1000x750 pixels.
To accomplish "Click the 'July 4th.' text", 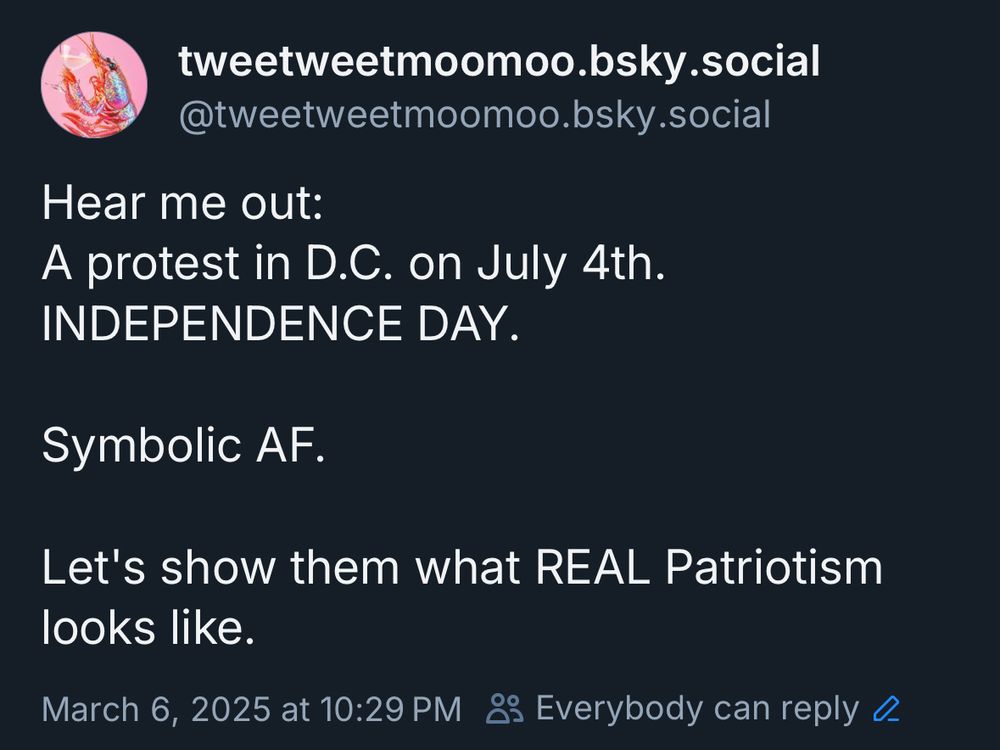I will (x=570, y=264).
